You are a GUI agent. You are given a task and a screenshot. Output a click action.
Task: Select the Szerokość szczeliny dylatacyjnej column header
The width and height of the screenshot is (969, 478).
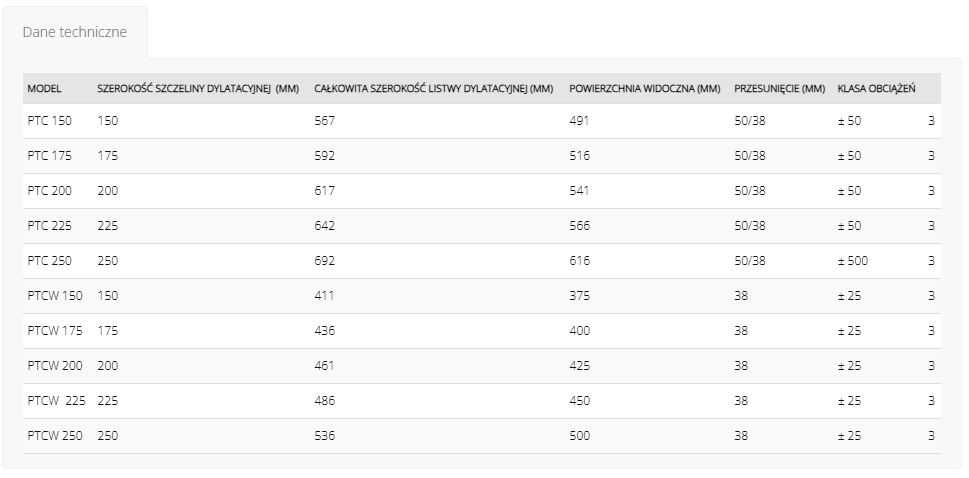pyautogui.click(x=198, y=89)
